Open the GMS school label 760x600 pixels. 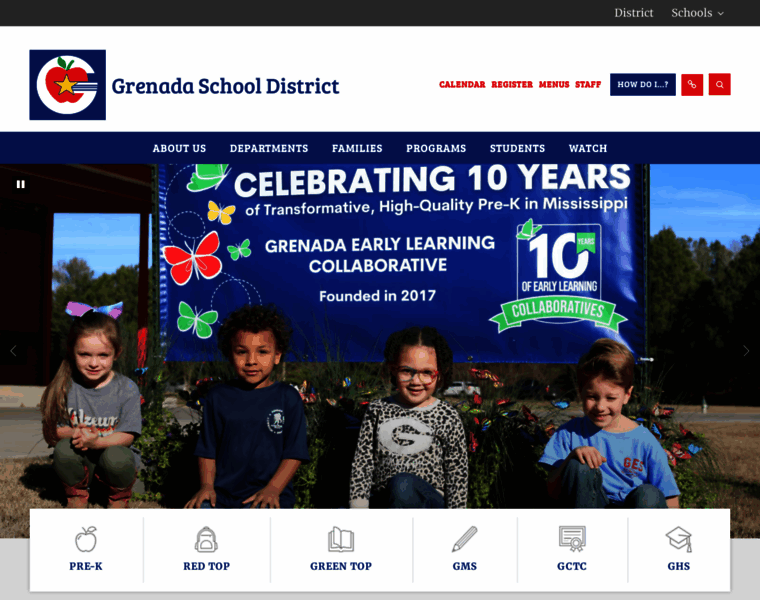point(465,566)
